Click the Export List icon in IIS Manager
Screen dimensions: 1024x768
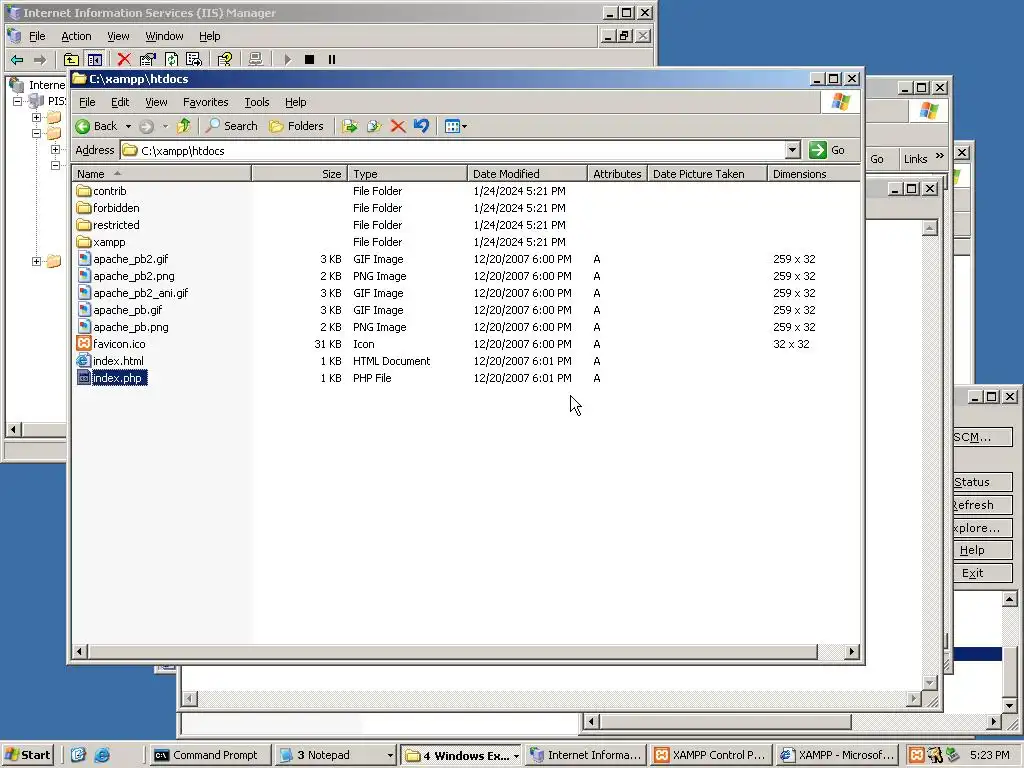pyautogui.click(x=194, y=59)
